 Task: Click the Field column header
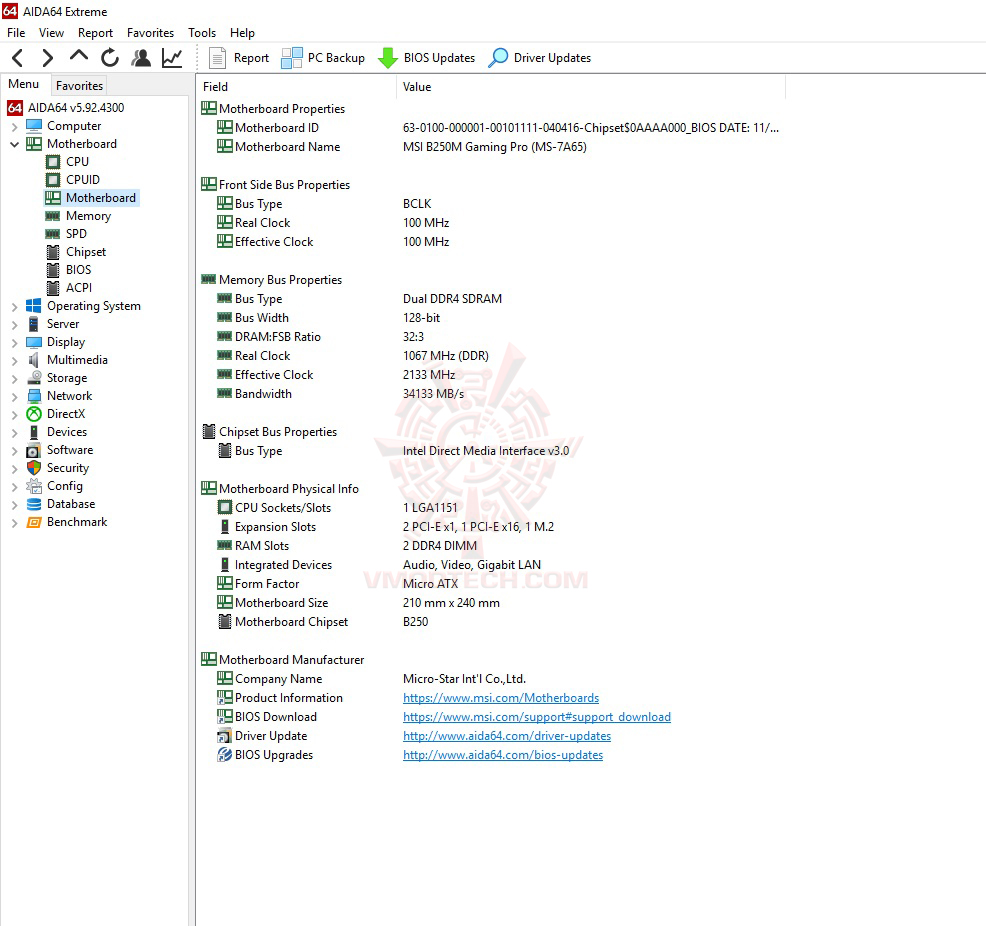click(x=296, y=87)
